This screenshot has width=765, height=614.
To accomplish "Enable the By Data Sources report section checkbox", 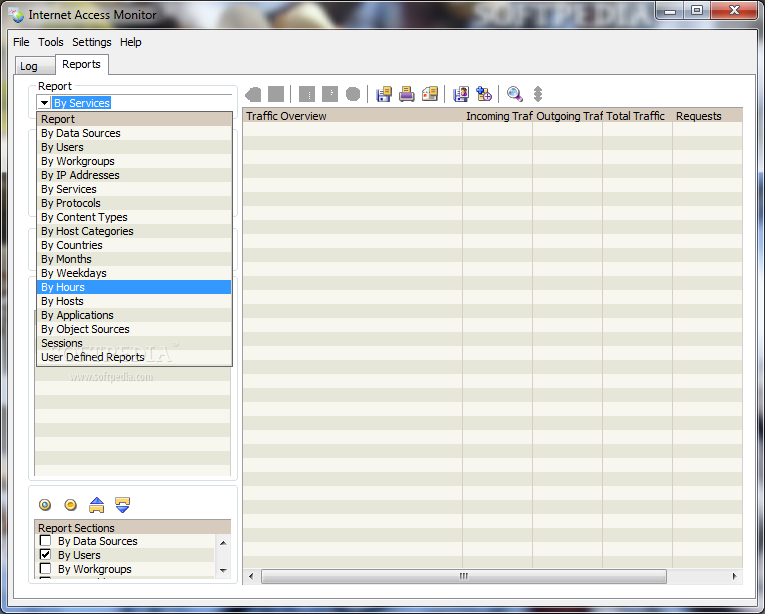I will [x=45, y=541].
